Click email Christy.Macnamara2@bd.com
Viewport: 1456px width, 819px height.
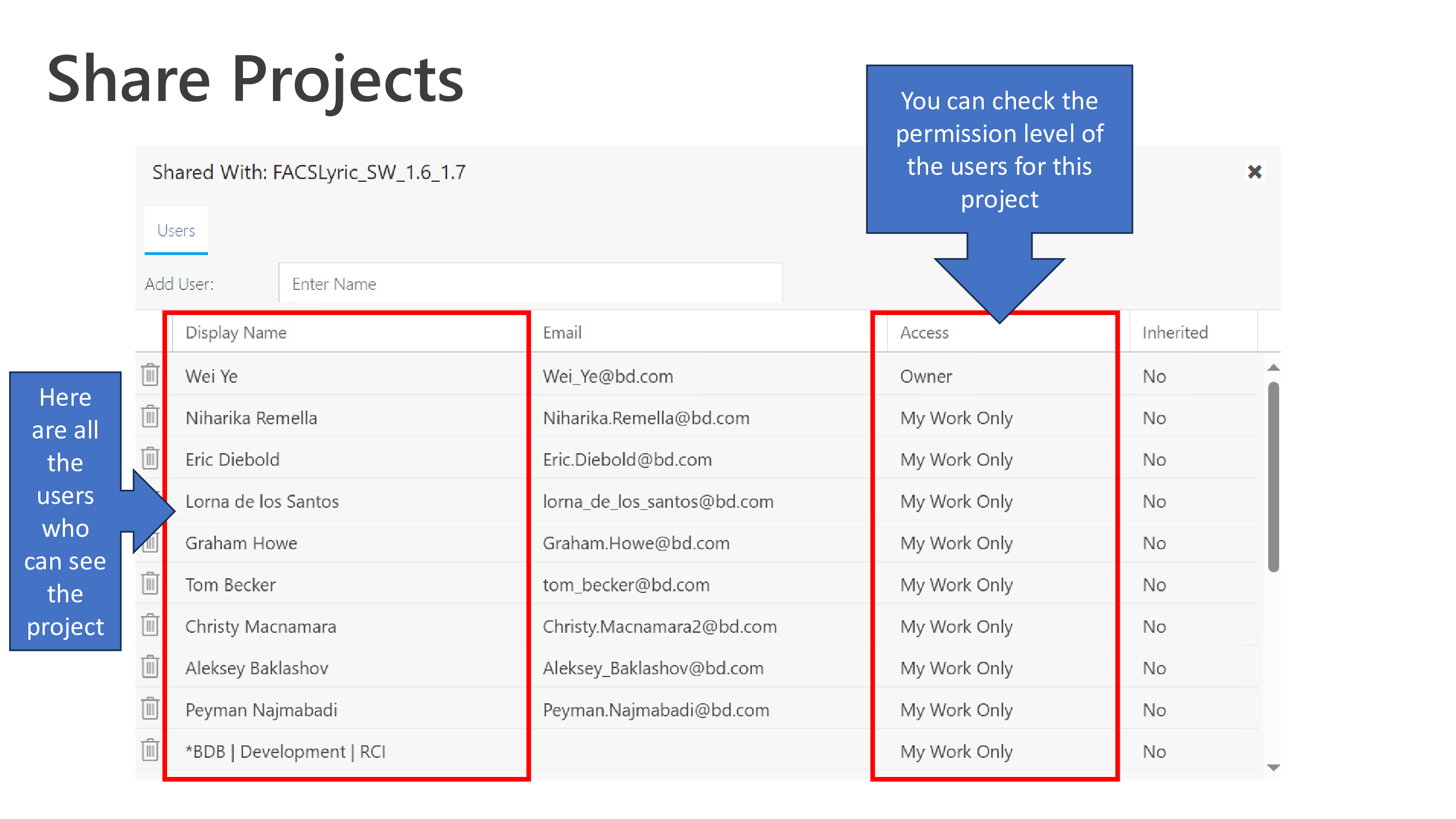659,627
